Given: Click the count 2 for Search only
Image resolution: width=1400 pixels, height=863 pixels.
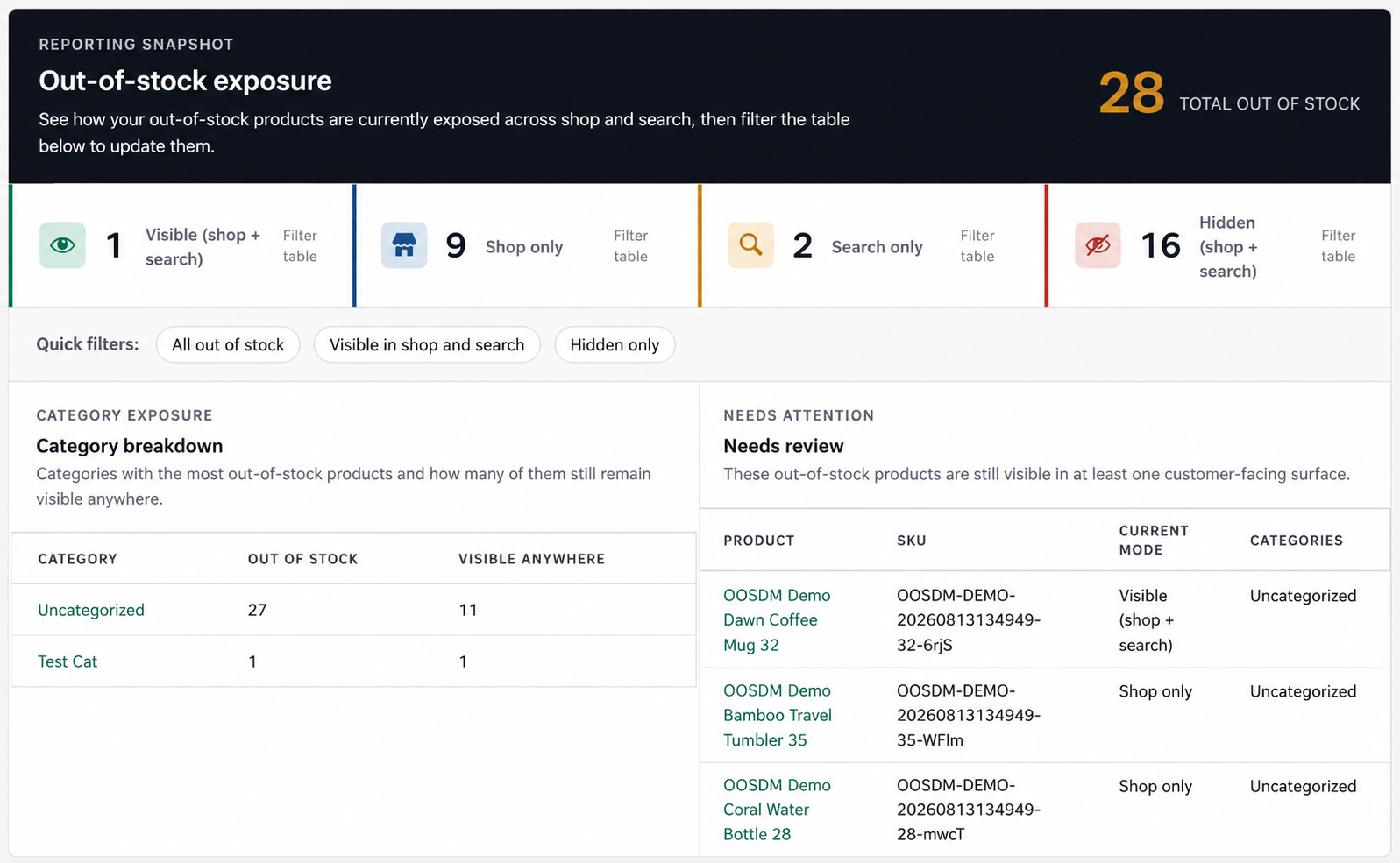Looking at the screenshot, I should pos(802,245).
